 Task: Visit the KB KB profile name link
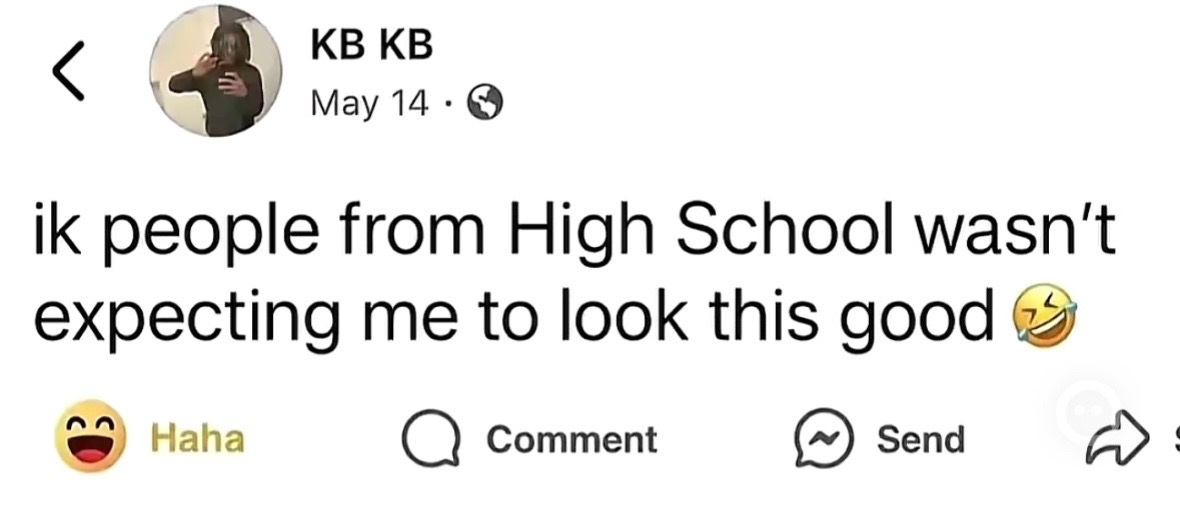point(373,46)
